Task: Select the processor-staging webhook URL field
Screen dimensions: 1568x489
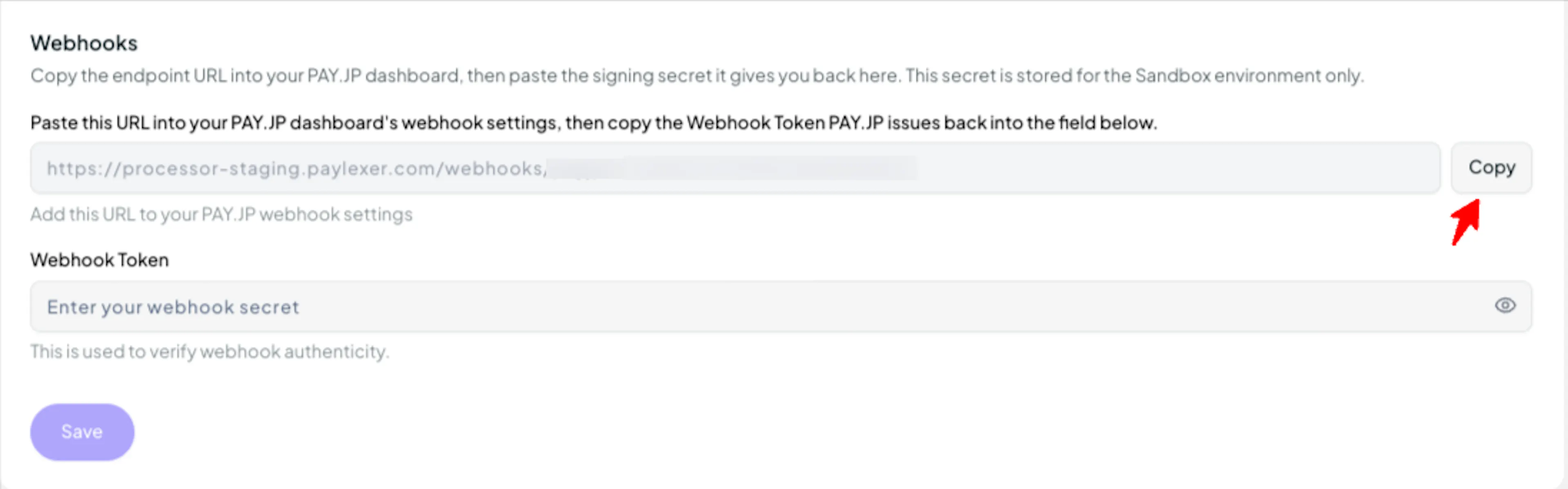Action: [x=735, y=167]
